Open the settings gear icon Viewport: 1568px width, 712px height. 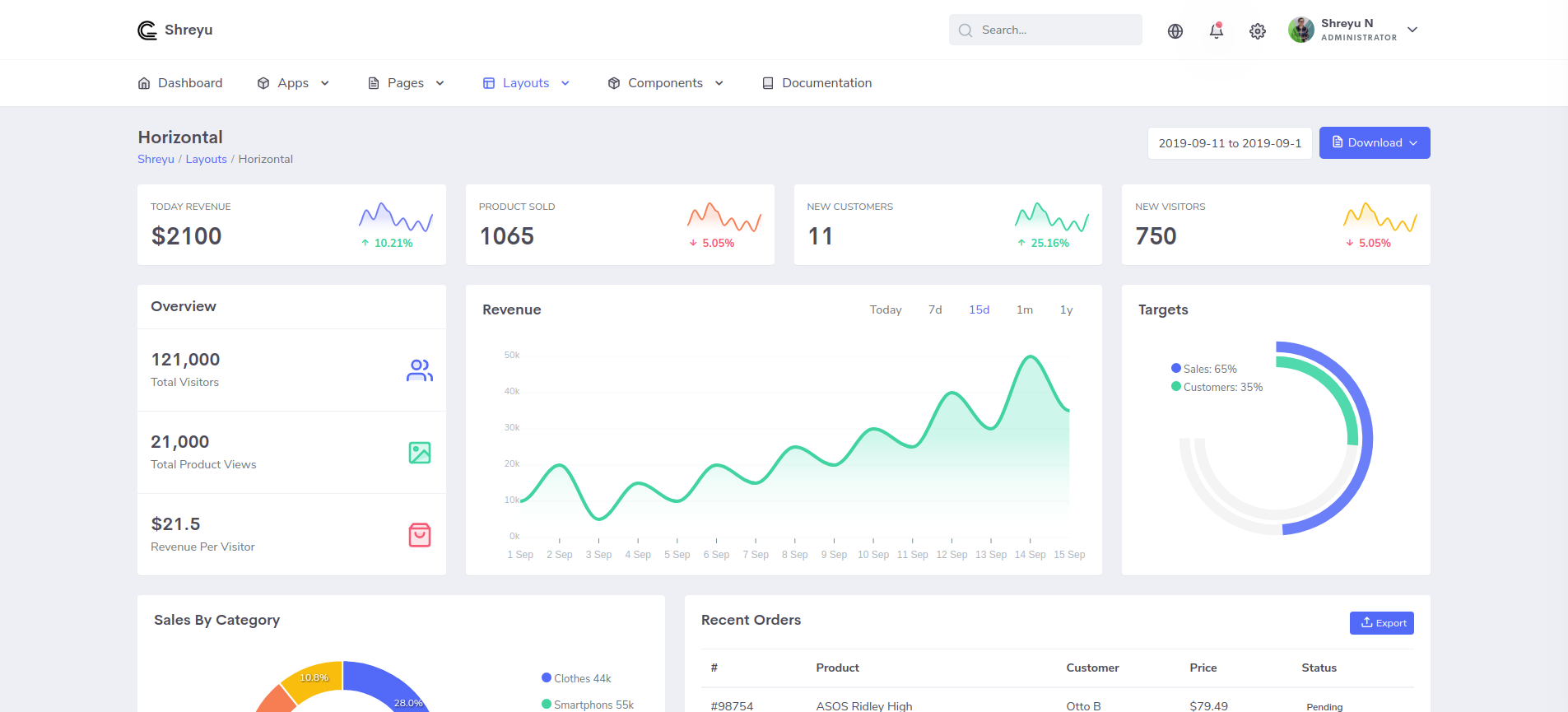(1258, 30)
